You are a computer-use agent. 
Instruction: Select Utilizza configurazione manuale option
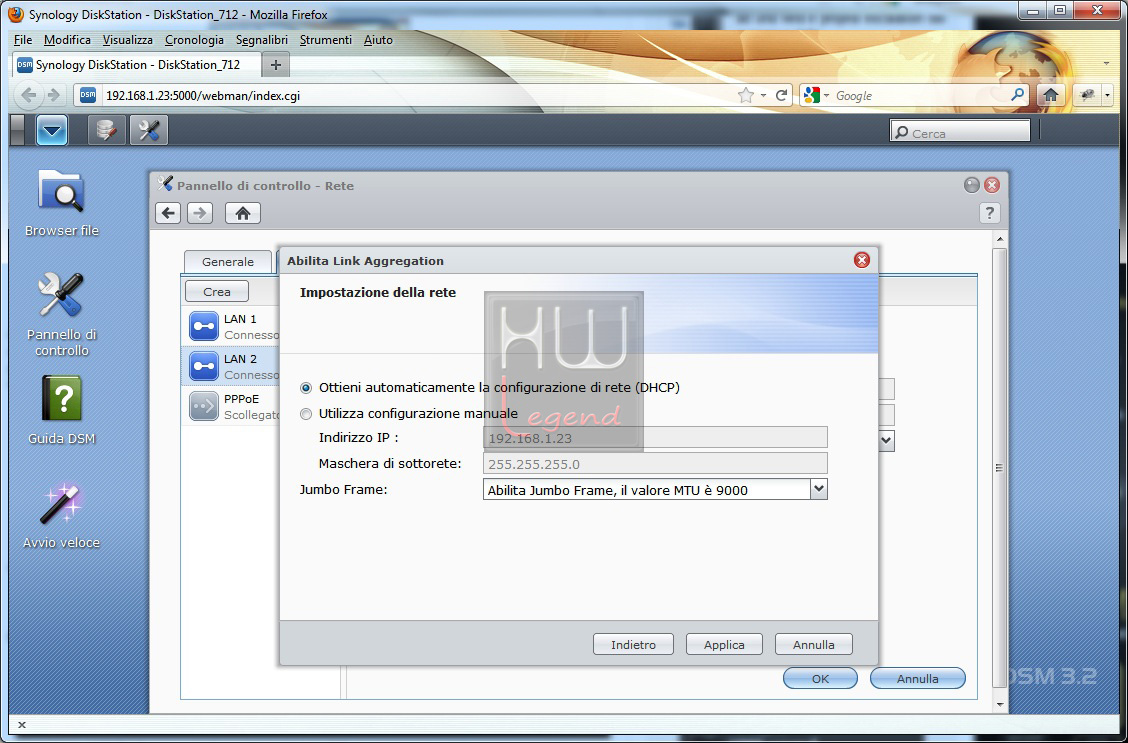point(306,414)
